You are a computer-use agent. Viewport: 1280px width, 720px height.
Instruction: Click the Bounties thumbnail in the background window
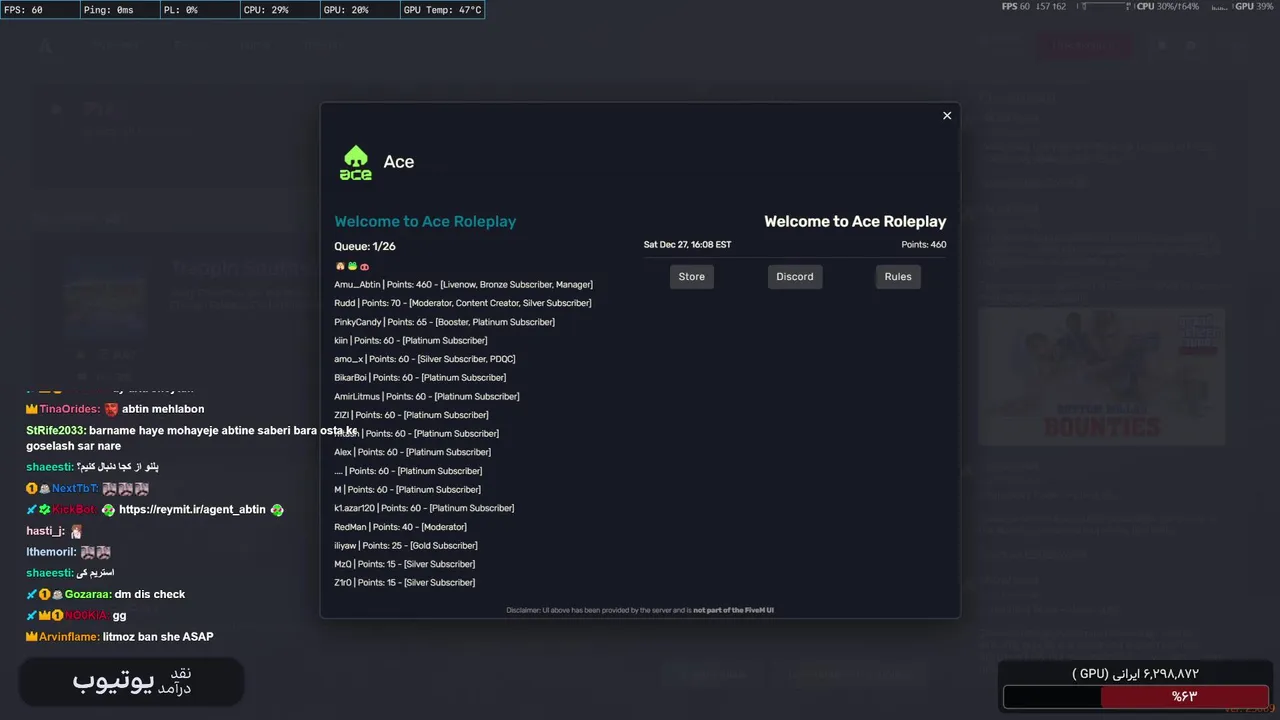[1101, 376]
